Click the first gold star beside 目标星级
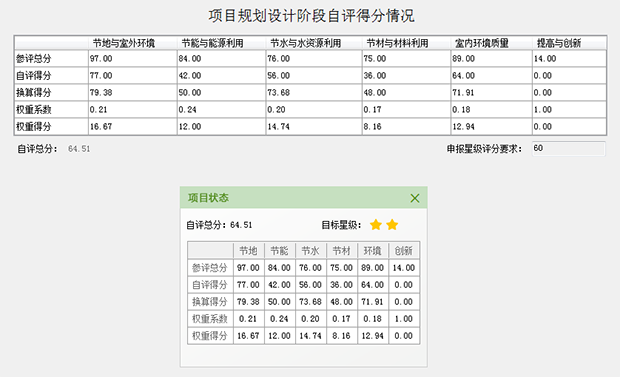Viewport: 620px width, 377px height. click(376, 225)
